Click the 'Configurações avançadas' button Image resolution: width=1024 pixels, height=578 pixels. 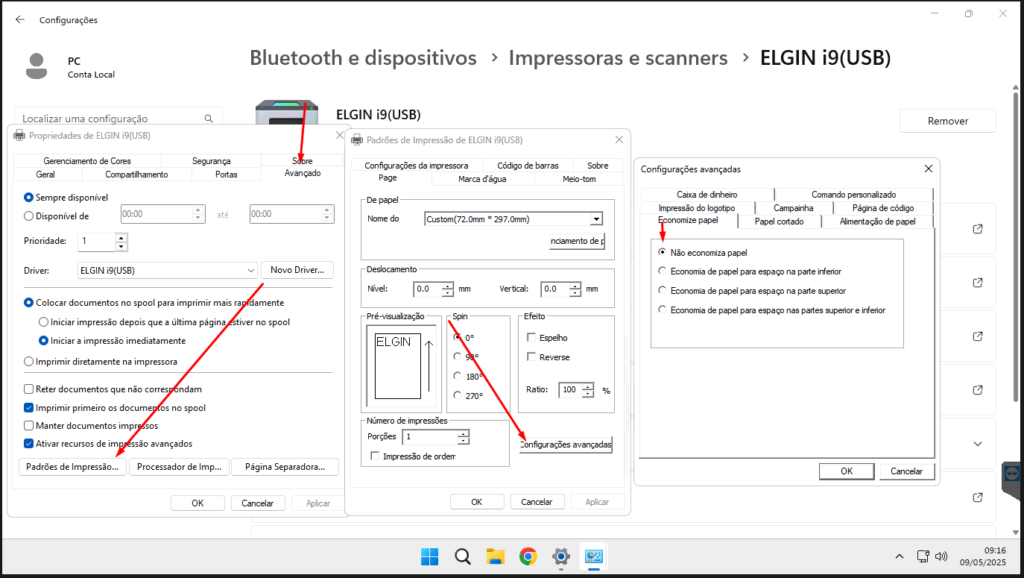click(x=566, y=444)
